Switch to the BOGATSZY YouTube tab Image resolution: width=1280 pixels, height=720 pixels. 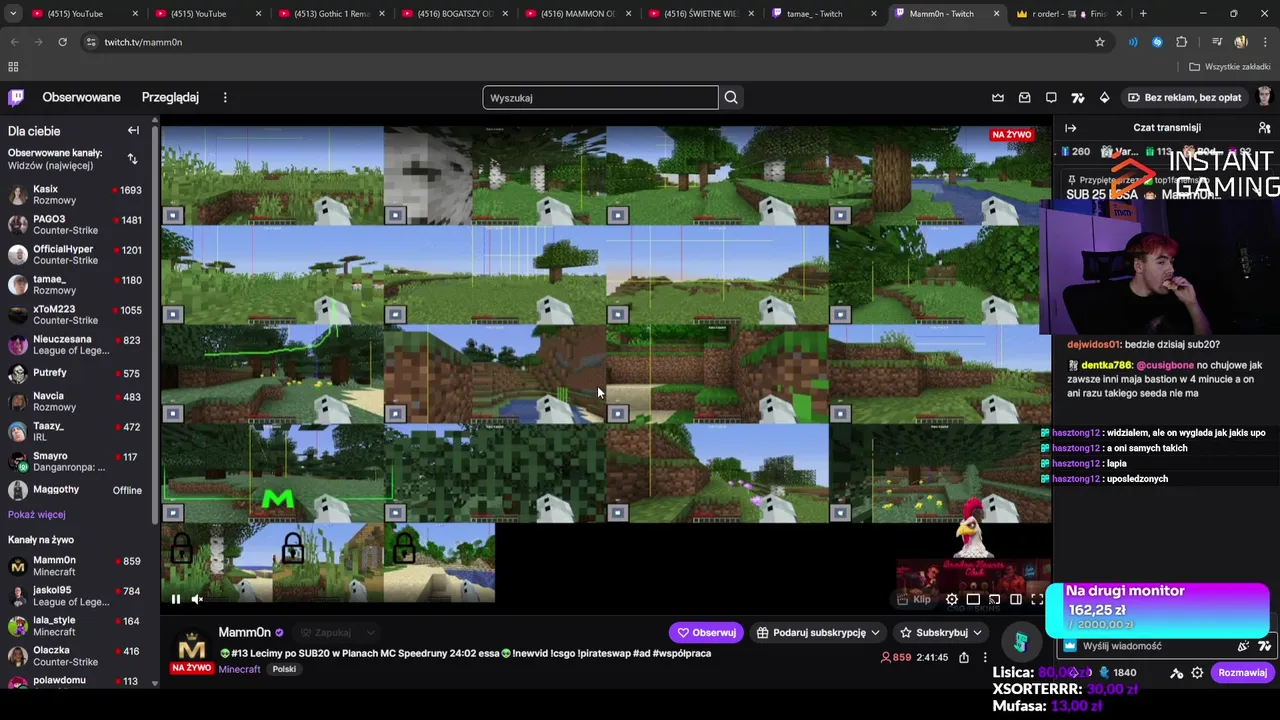pyautogui.click(x=455, y=13)
